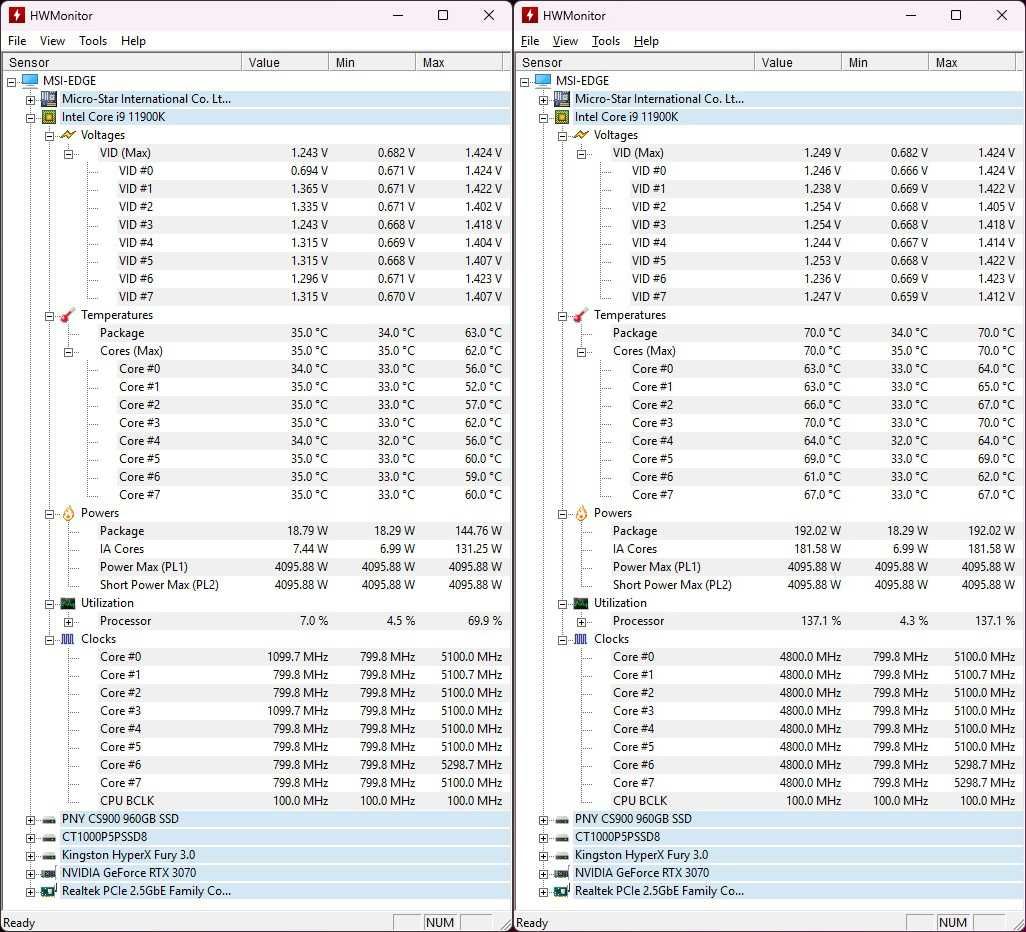The image size is (1026, 932).
Task: Open Tools menu in right HWMonitor window
Action: click(606, 41)
